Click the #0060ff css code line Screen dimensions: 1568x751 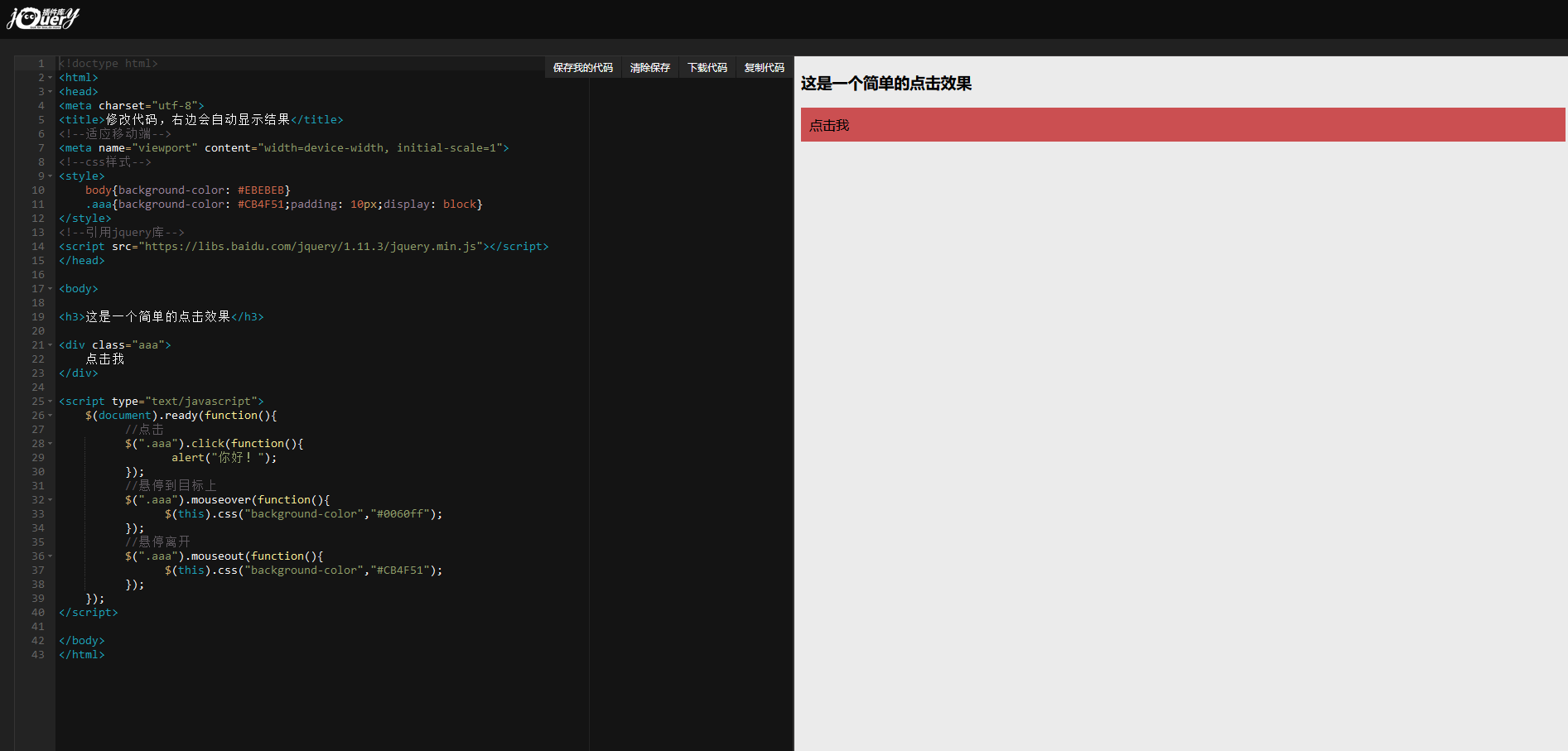pyautogui.click(x=304, y=514)
